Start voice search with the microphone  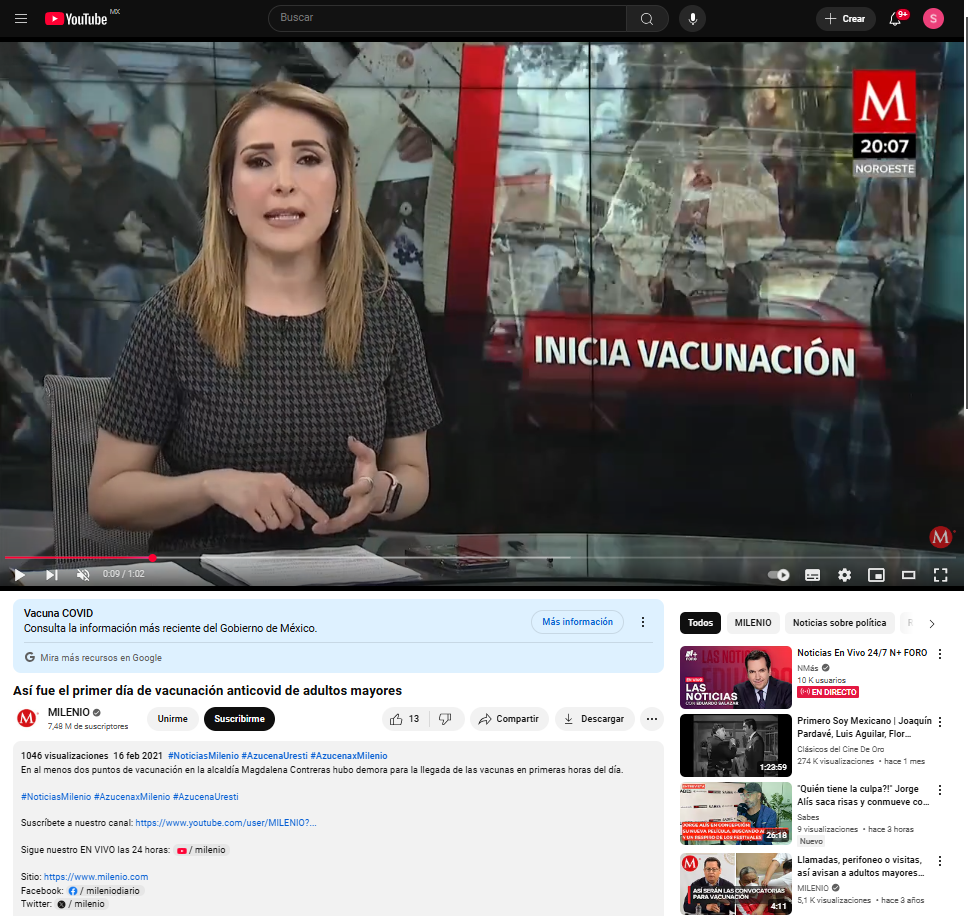click(x=693, y=19)
